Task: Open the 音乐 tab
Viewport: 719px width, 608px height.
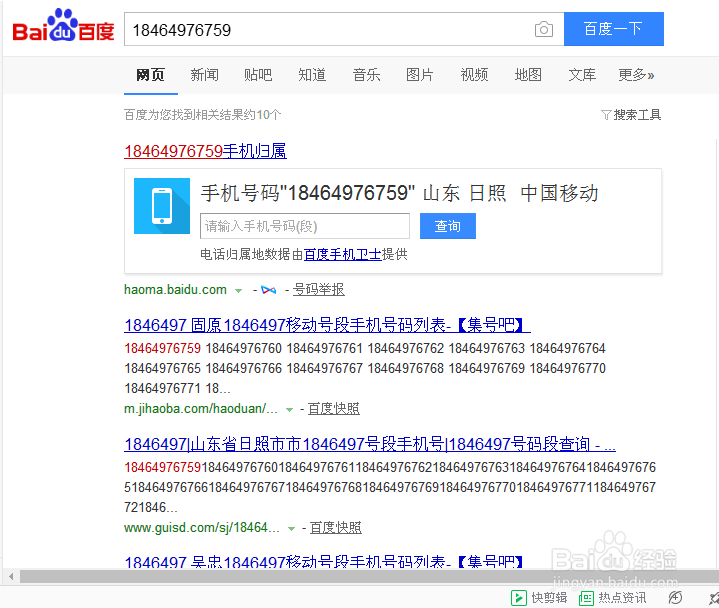Action: coord(366,74)
